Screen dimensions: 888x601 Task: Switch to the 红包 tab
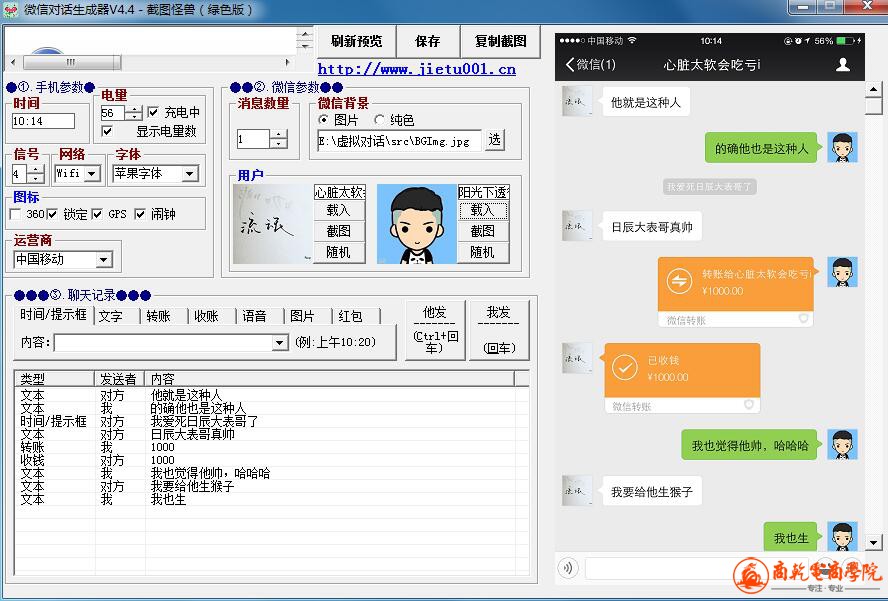(350, 316)
